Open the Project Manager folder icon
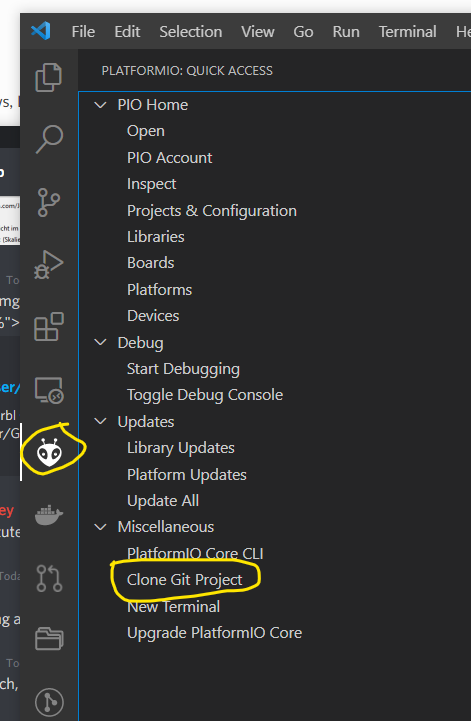This screenshot has height=721, width=471. (x=49, y=639)
